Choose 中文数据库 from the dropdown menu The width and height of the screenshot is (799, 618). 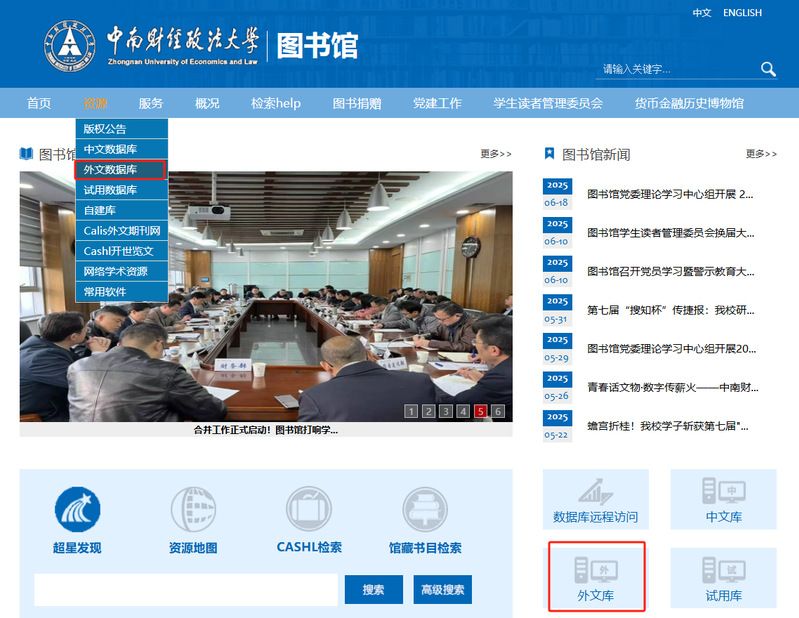click(111, 149)
